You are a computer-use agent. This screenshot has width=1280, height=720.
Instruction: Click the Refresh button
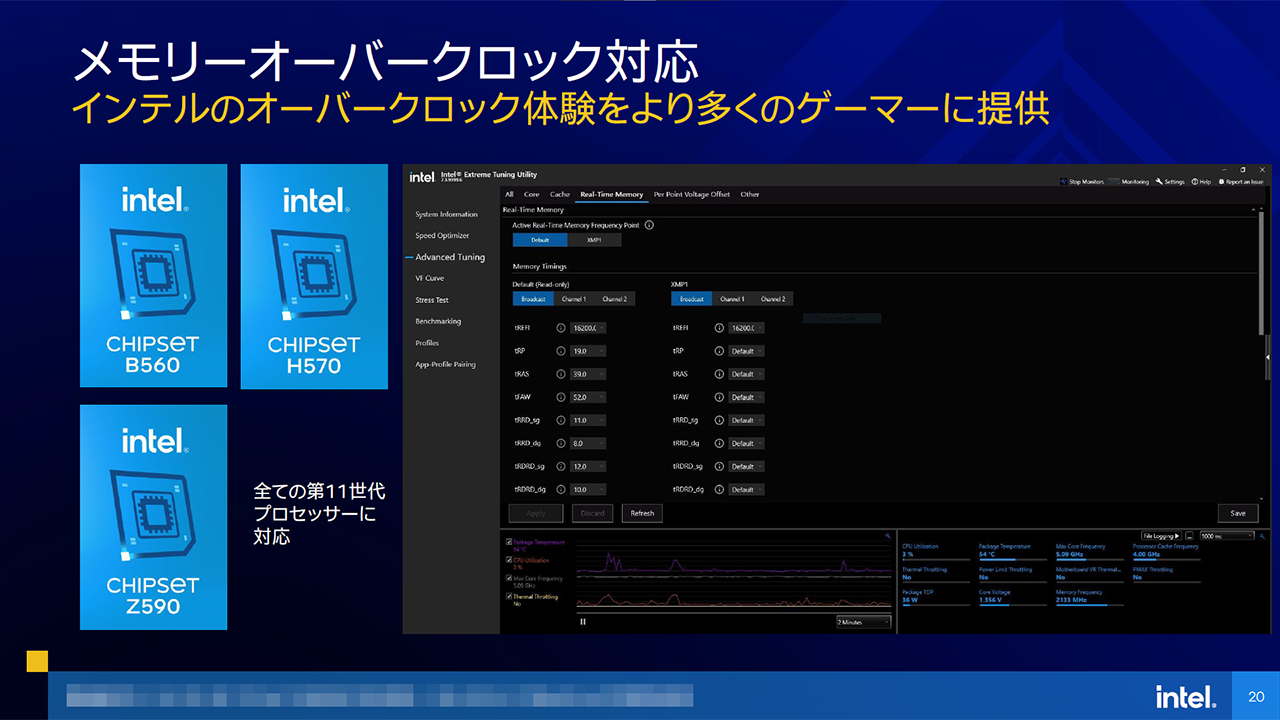[642, 513]
